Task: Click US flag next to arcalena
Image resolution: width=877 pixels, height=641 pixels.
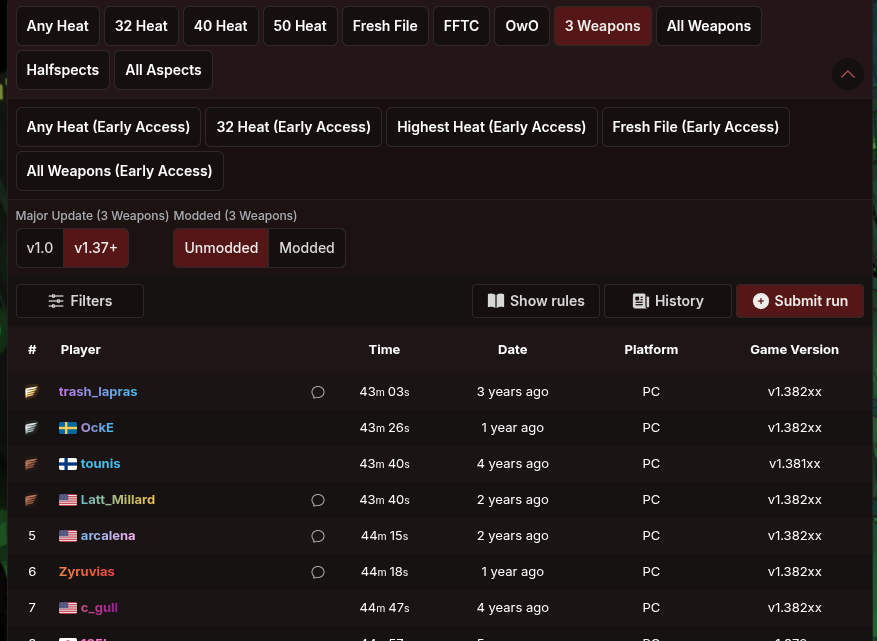Action: pyautogui.click(x=68, y=536)
